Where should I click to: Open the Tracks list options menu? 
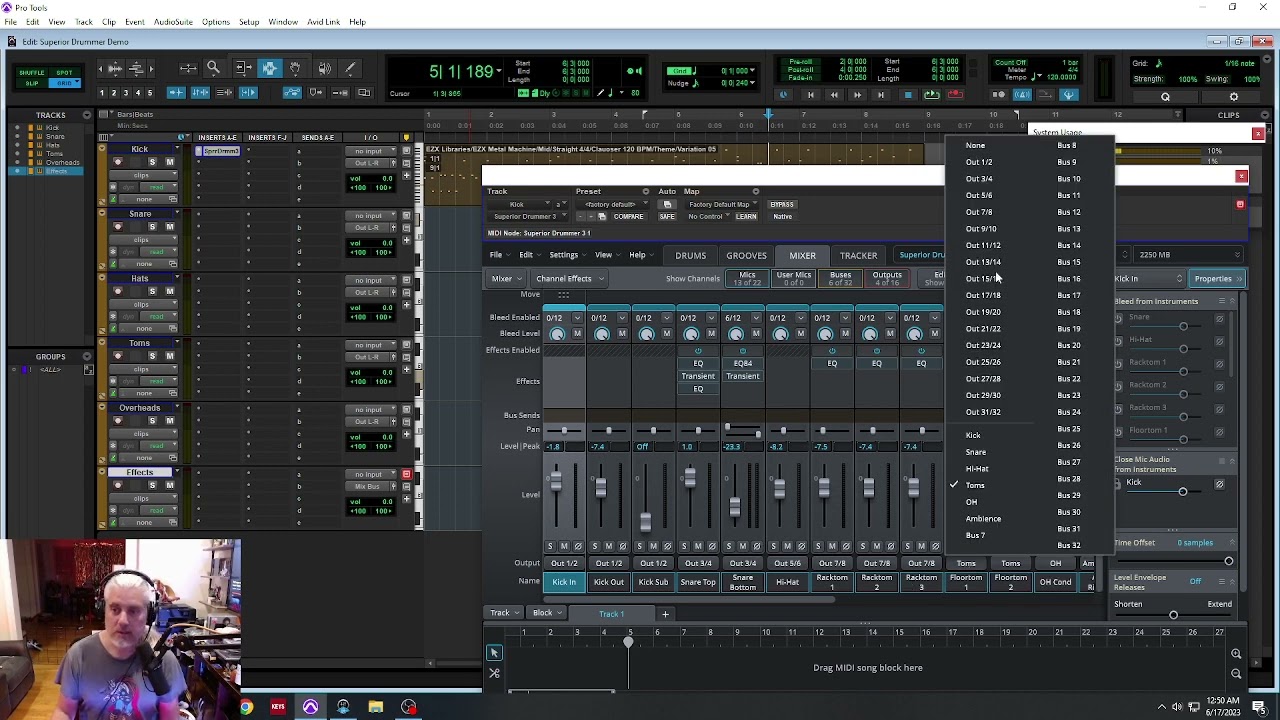[87, 115]
